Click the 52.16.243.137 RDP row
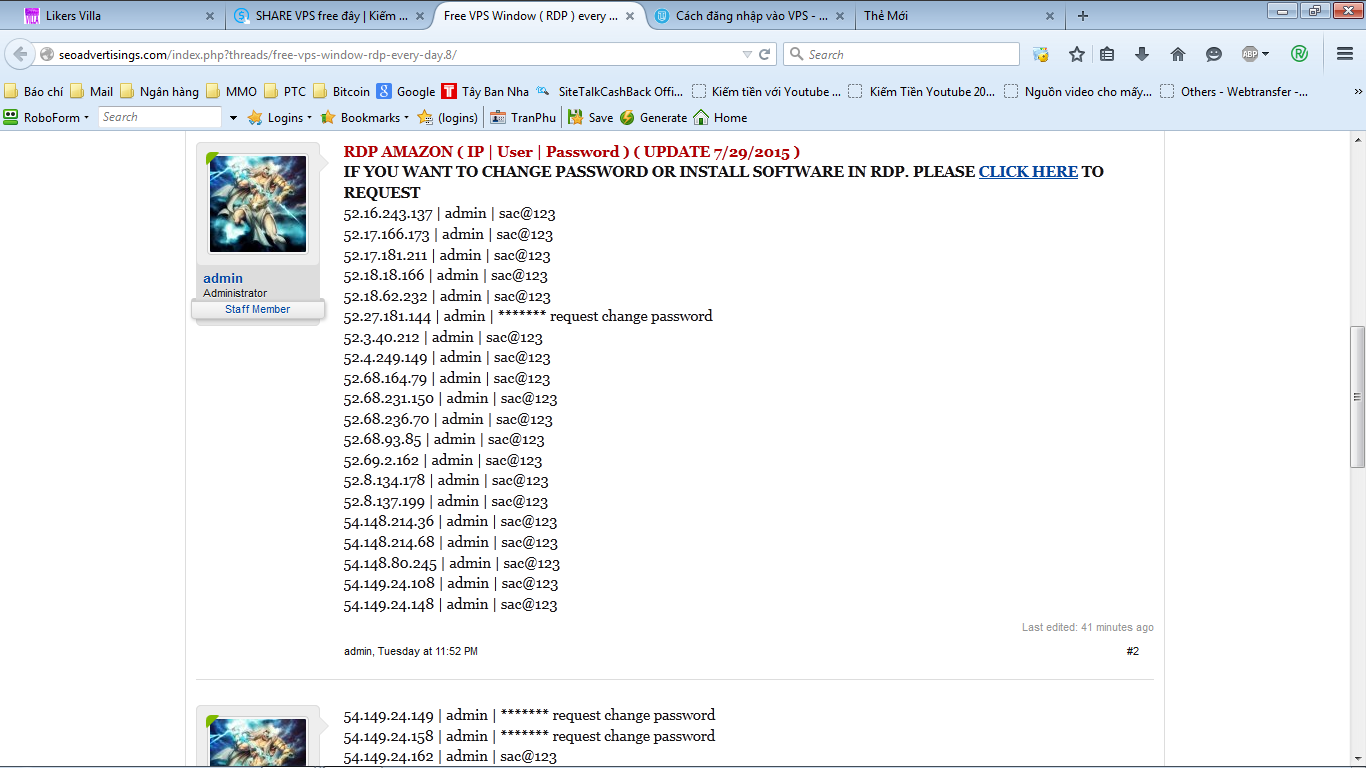 coord(449,213)
